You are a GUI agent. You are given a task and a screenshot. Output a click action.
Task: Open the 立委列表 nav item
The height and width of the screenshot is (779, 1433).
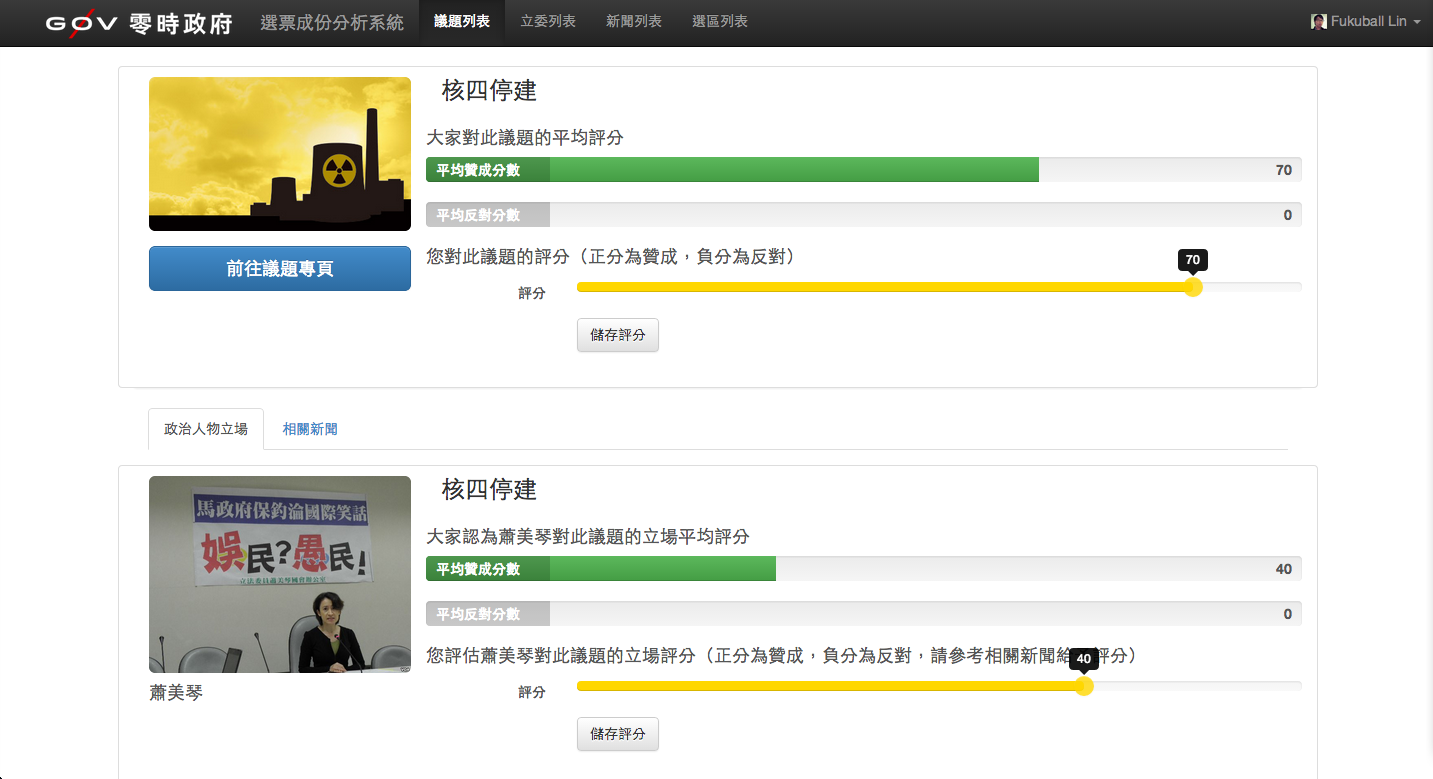tap(548, 22)
